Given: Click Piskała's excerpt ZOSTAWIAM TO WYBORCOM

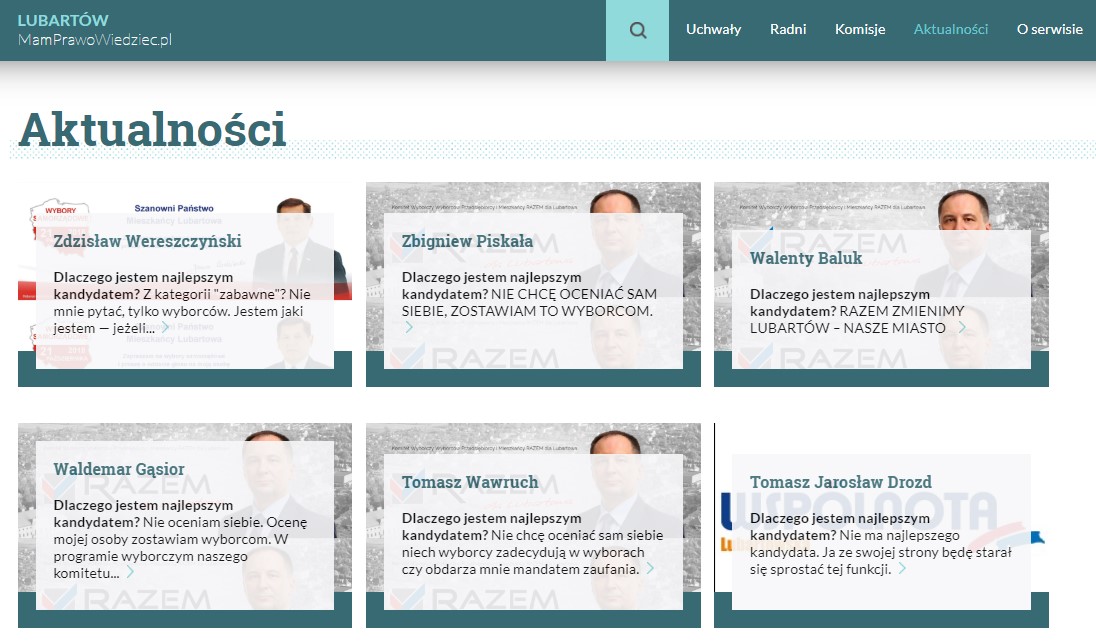Looking at the screenshot, I should coord(529,294).
